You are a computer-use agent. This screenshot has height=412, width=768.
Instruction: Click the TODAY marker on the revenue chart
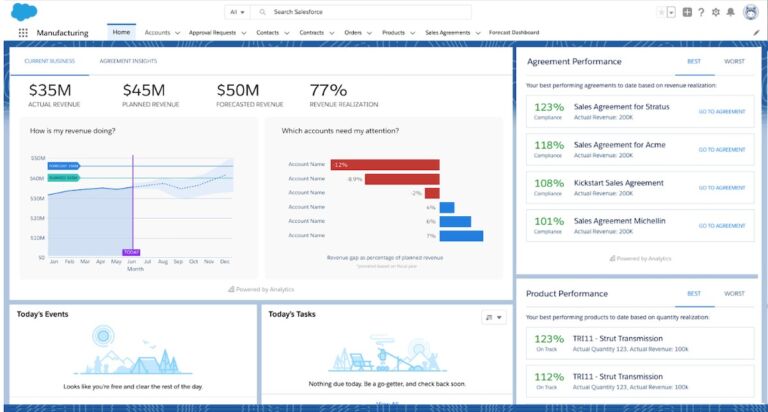click(x=131, y=252)
